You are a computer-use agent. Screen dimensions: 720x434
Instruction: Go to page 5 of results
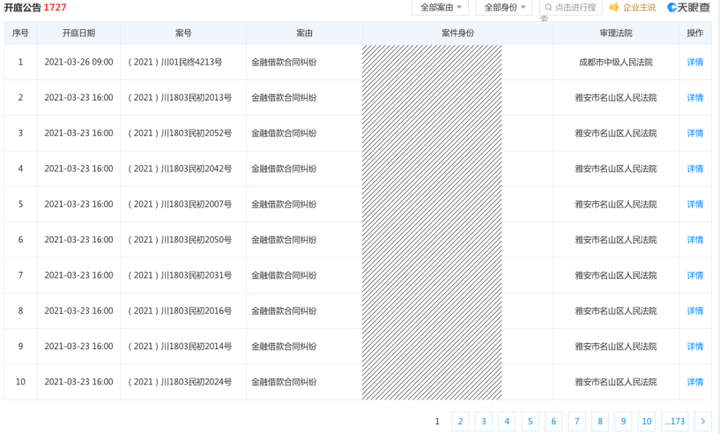click(x=530, y=421)
